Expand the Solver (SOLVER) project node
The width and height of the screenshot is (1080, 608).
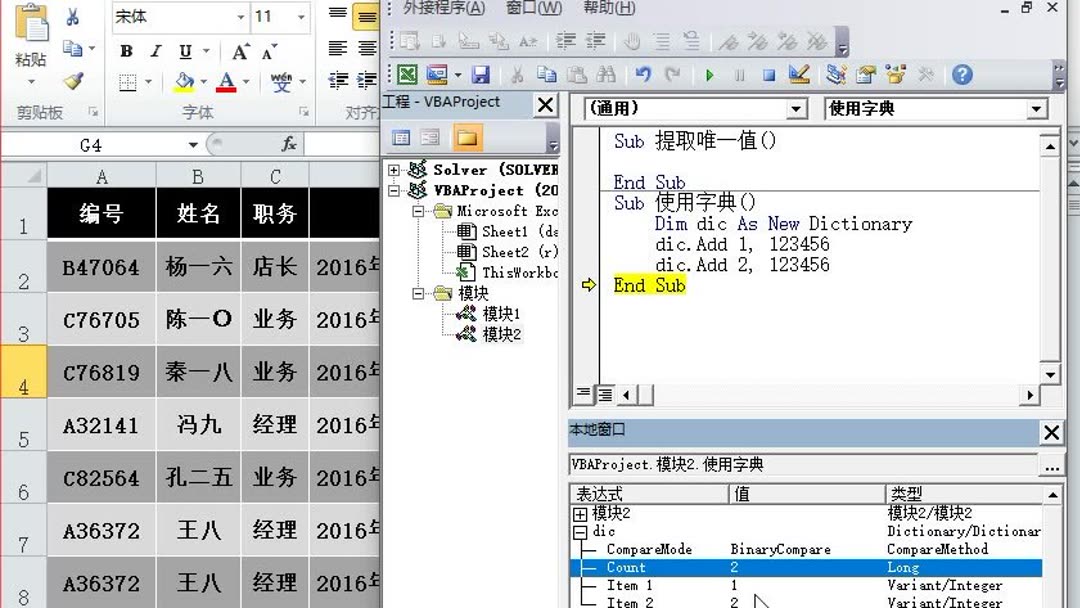393,169
